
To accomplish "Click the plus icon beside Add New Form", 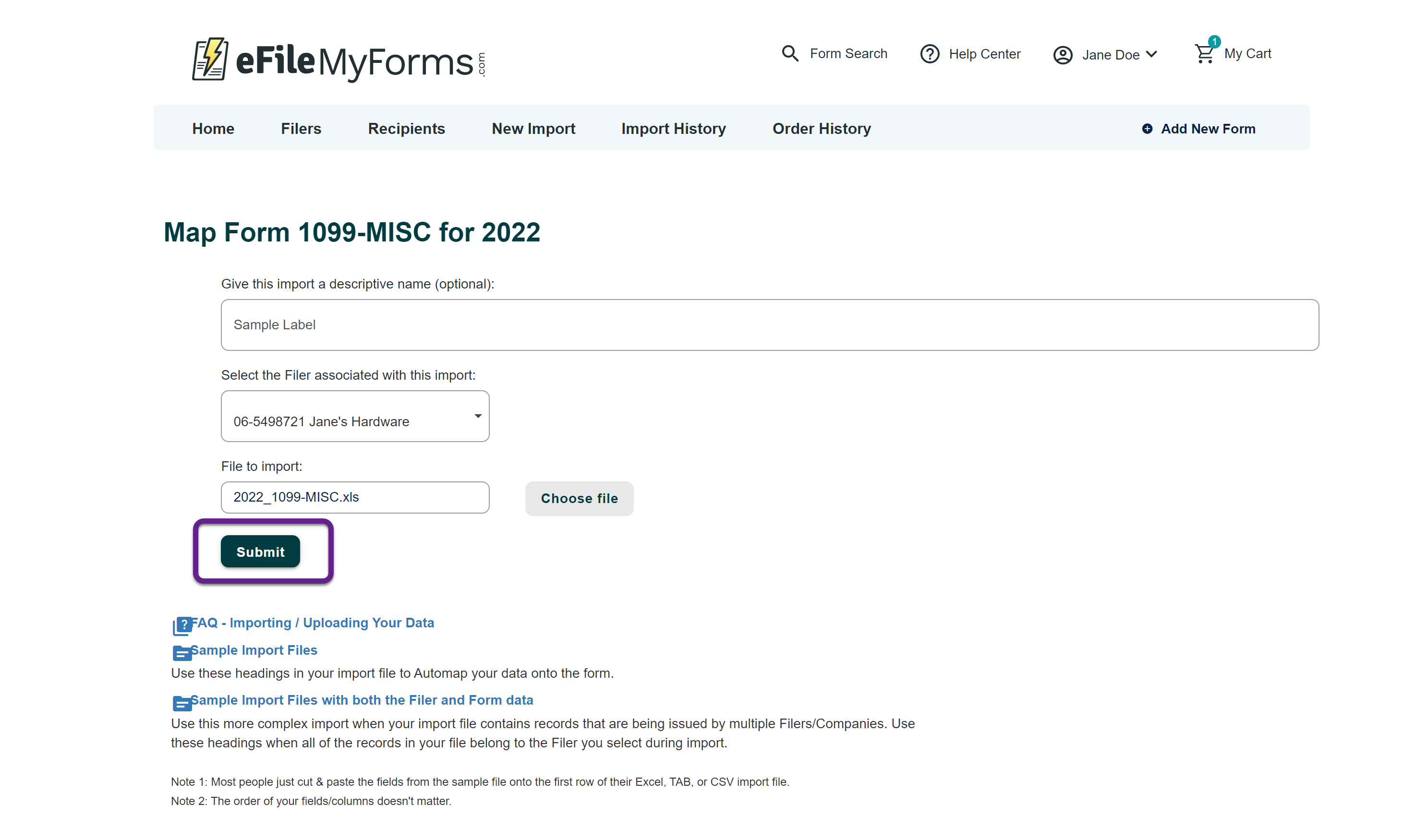I will click(1147, 129).
